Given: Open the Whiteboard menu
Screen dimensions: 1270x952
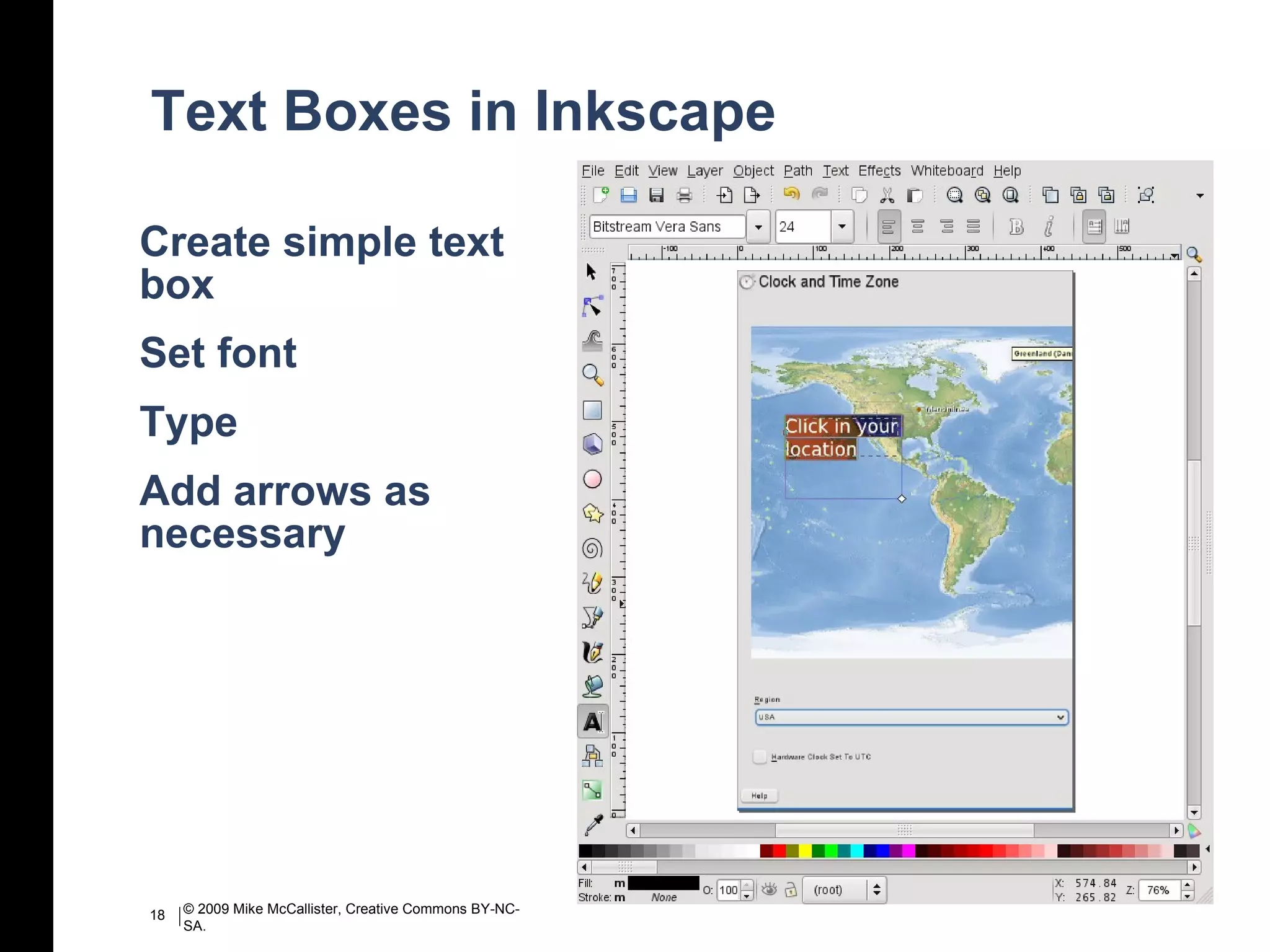Looking at the screenshot, I should coord(947,171).
